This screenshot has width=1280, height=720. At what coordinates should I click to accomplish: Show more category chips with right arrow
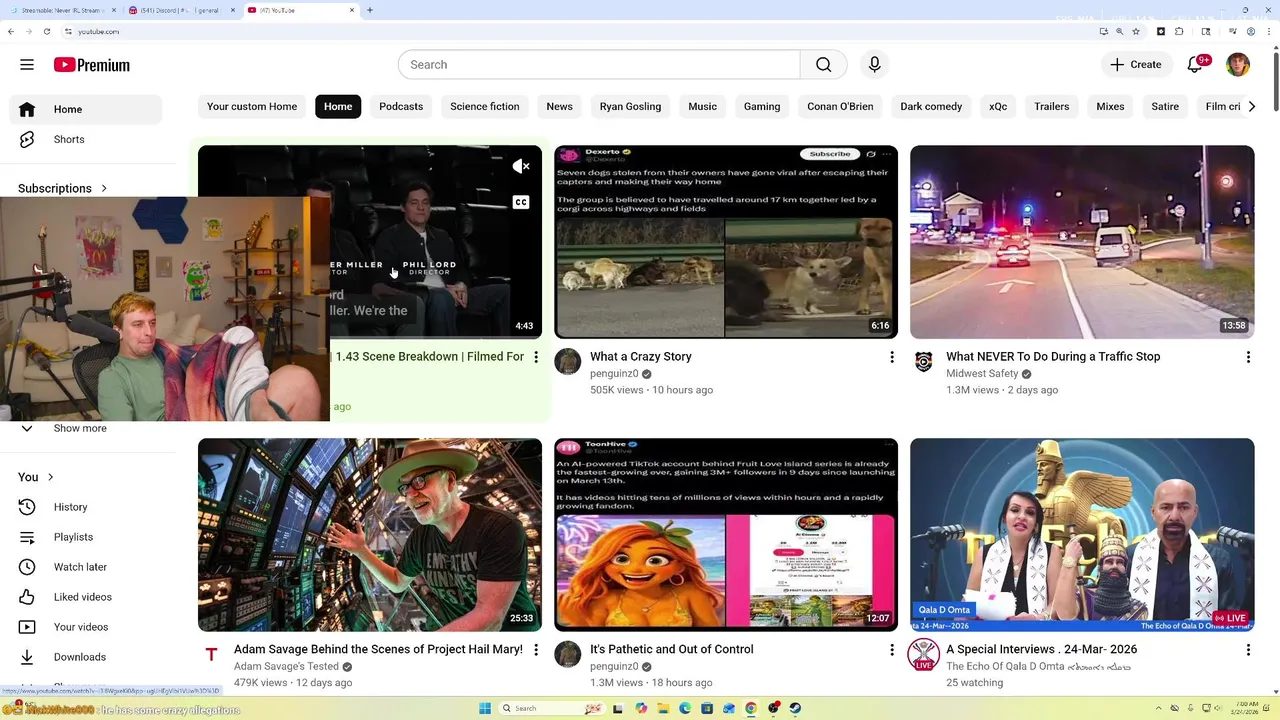(1251, 106)
